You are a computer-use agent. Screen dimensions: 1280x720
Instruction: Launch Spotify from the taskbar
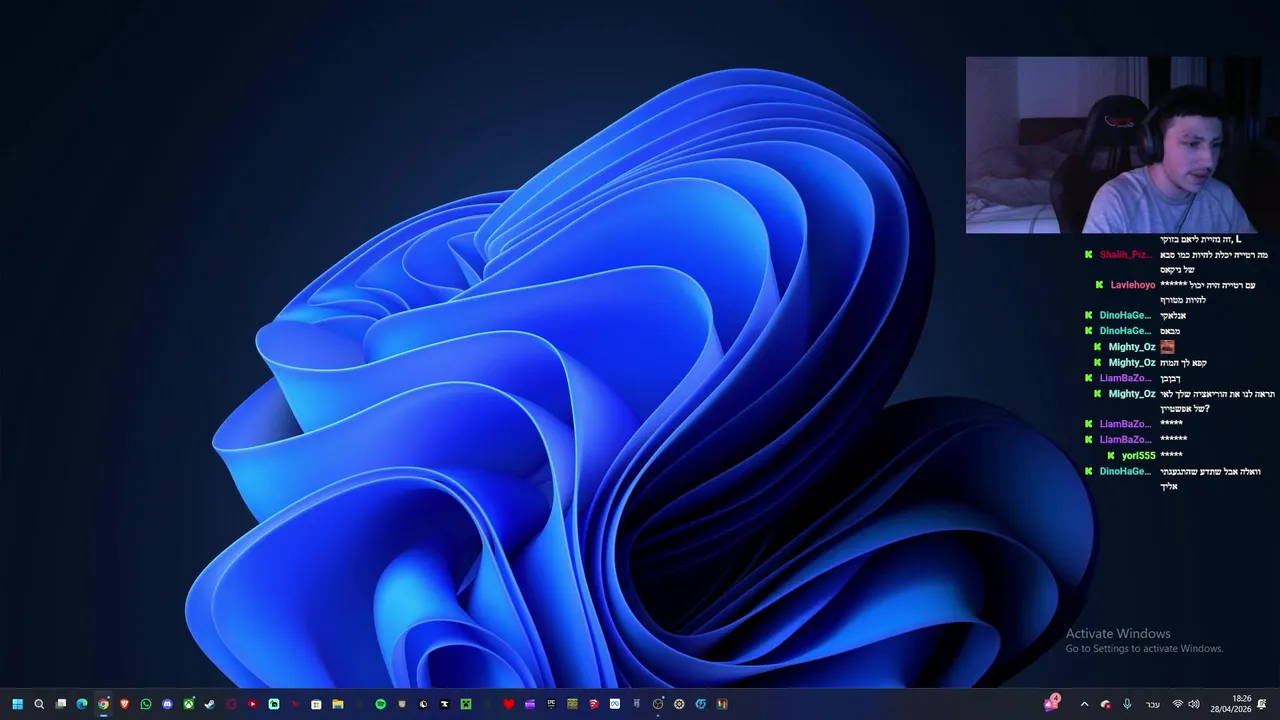380,704
